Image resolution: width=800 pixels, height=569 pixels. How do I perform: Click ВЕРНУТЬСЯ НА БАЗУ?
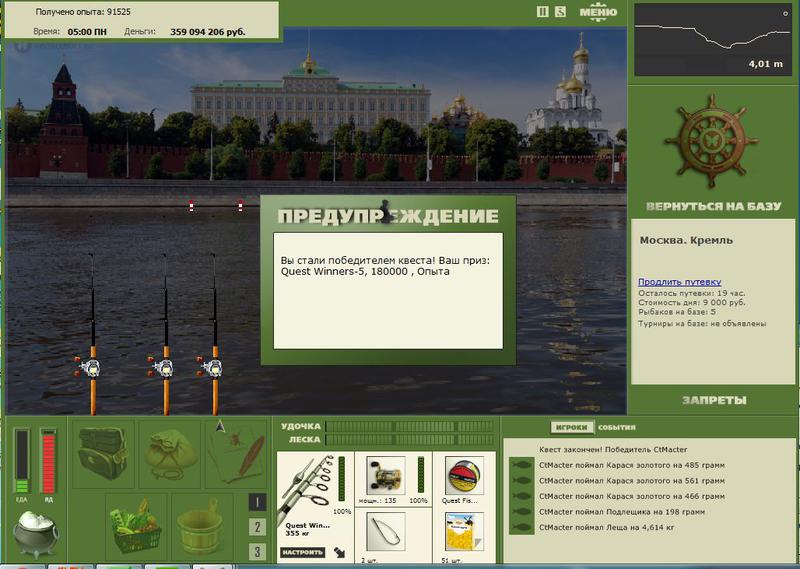point(713,206)
